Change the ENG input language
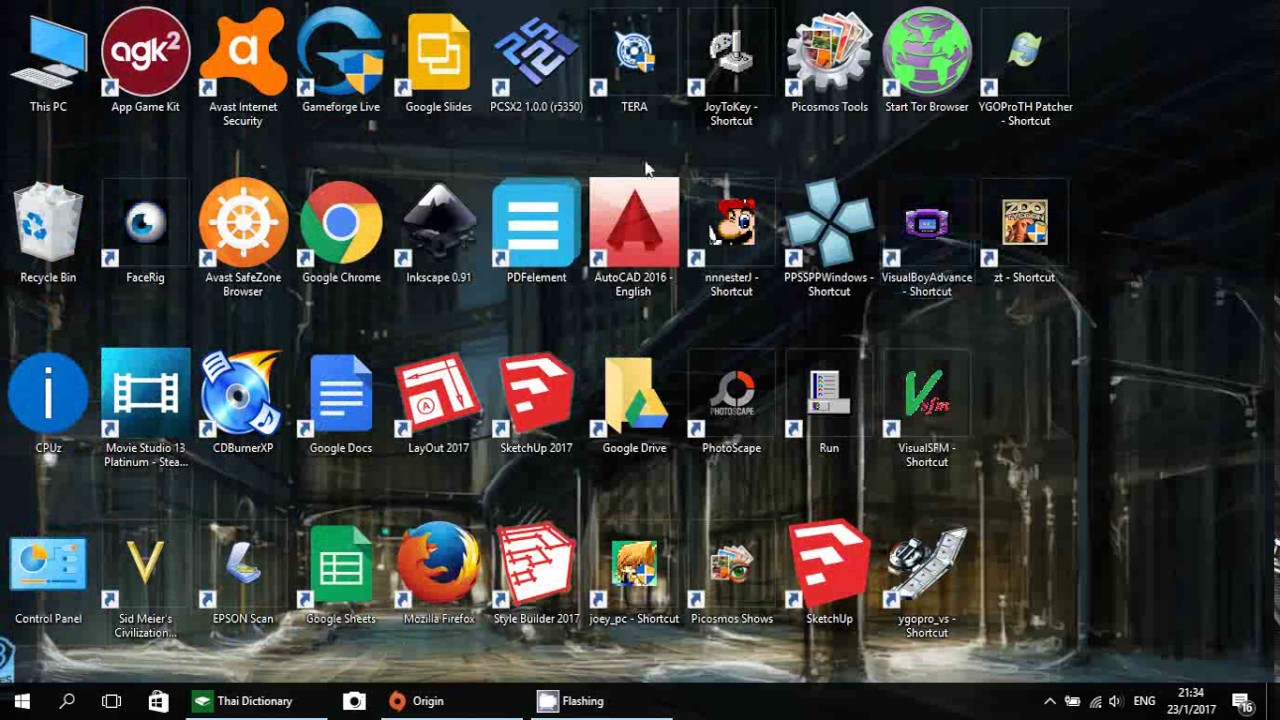Viewport: 1280px width, 720px height. (1144, 701)
